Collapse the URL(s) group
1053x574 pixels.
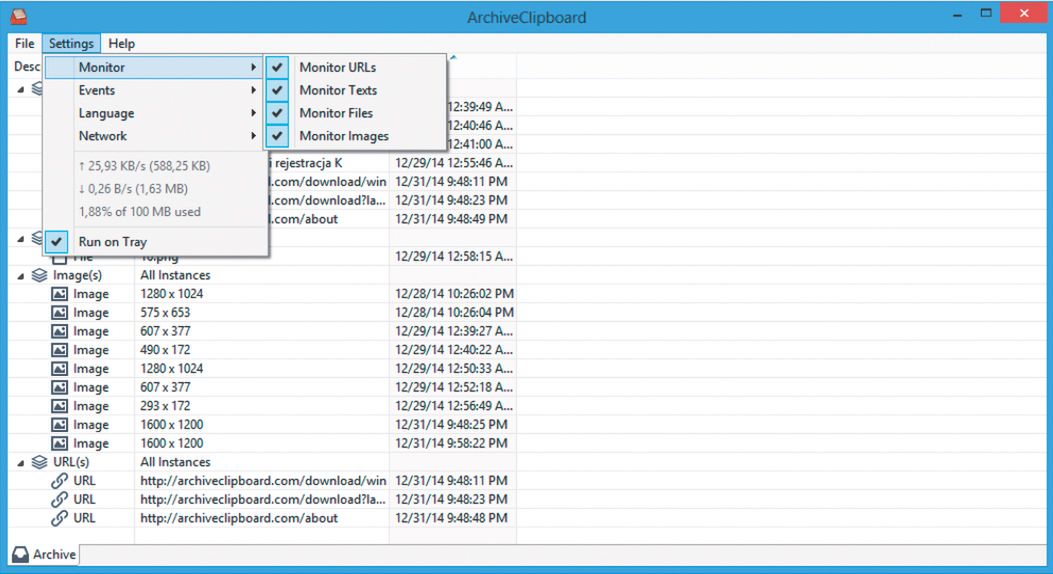coord(21,463)
